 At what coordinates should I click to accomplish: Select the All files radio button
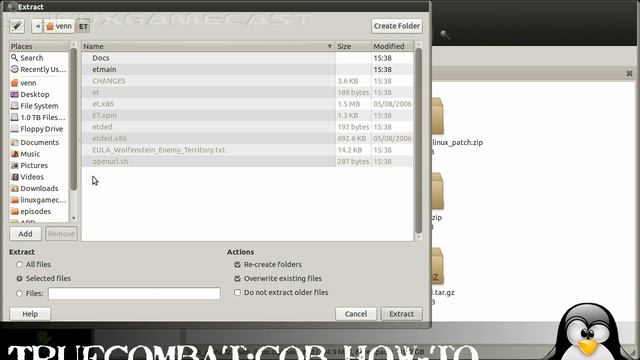coord(19,264)
